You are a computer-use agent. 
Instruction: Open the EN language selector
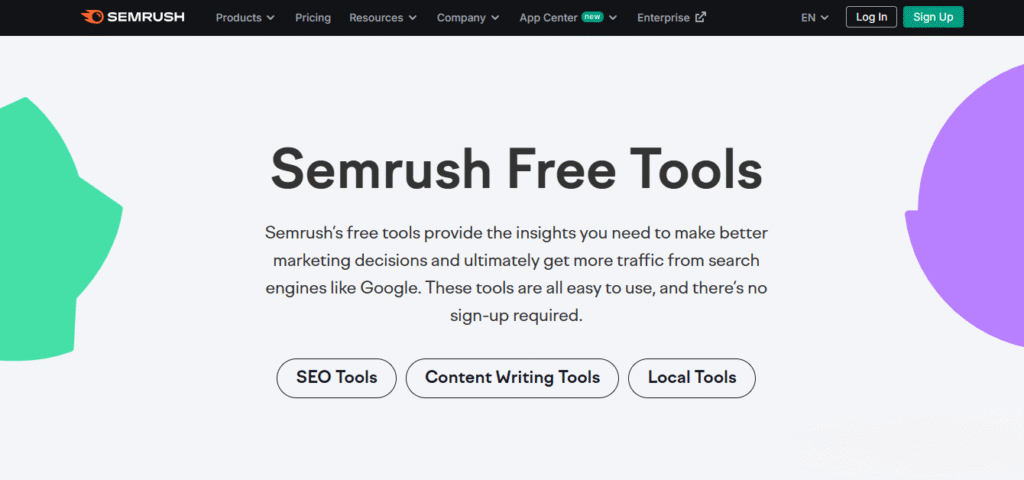coord(814,18)
